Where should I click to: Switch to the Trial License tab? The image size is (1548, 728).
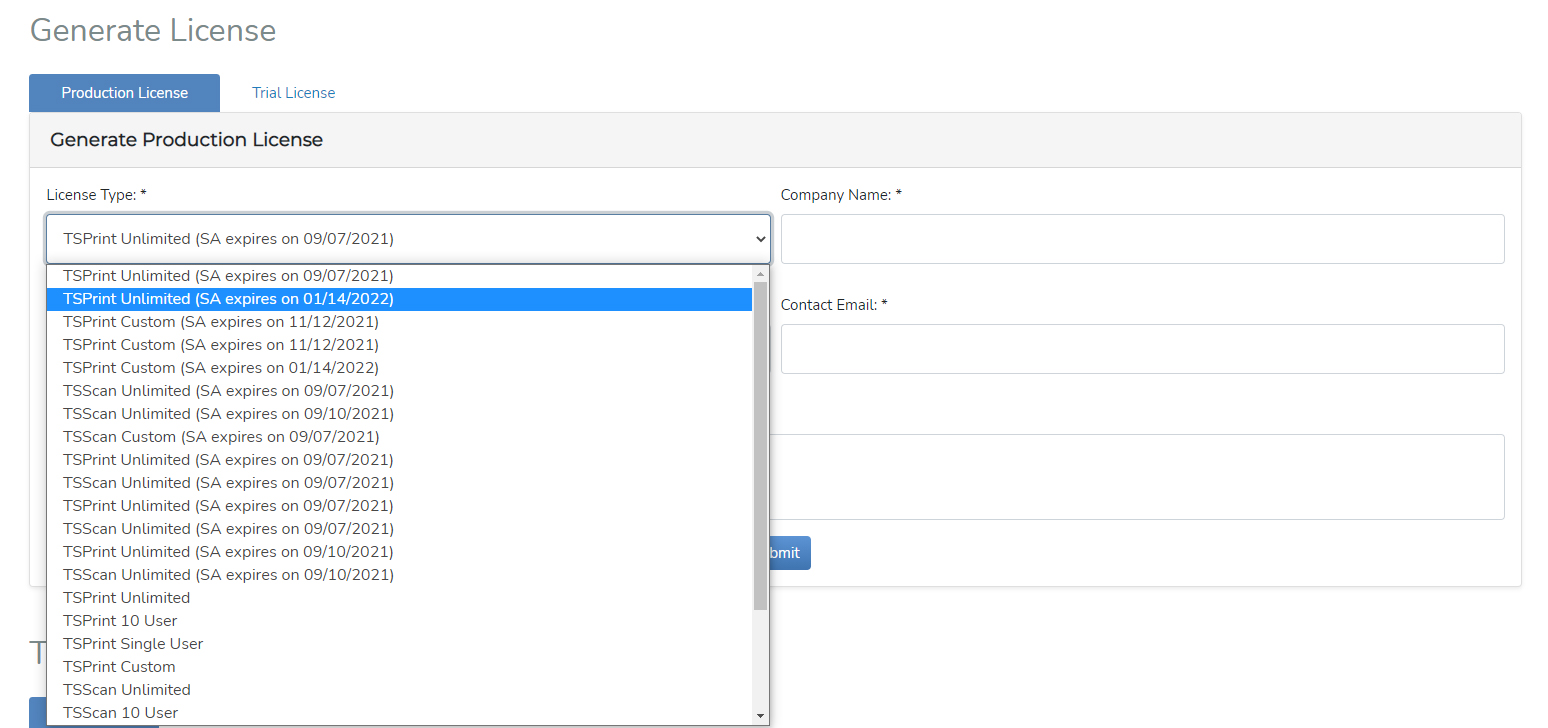tap(293, 93)
